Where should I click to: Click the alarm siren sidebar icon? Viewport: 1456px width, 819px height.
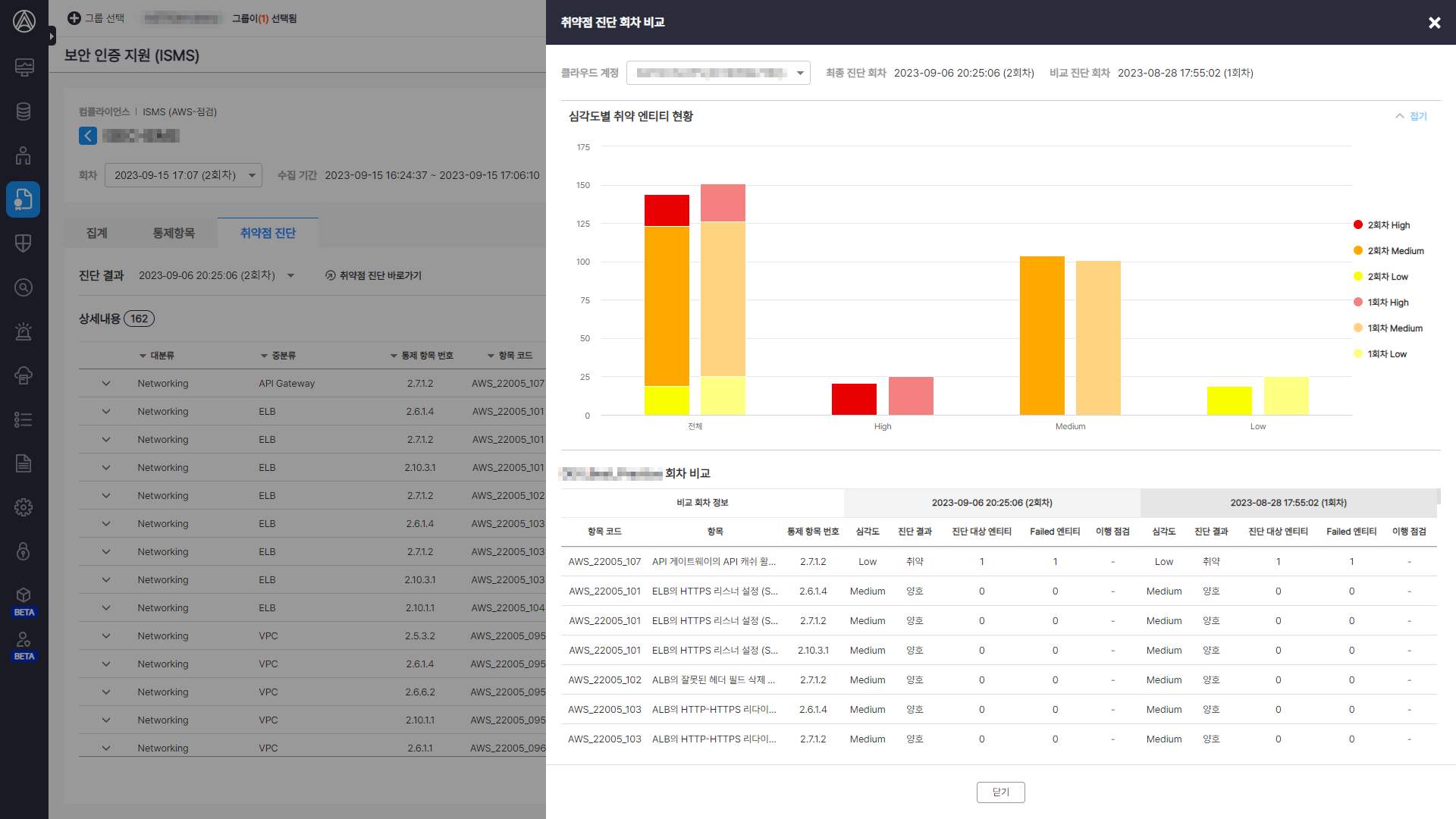pos(24,331)
